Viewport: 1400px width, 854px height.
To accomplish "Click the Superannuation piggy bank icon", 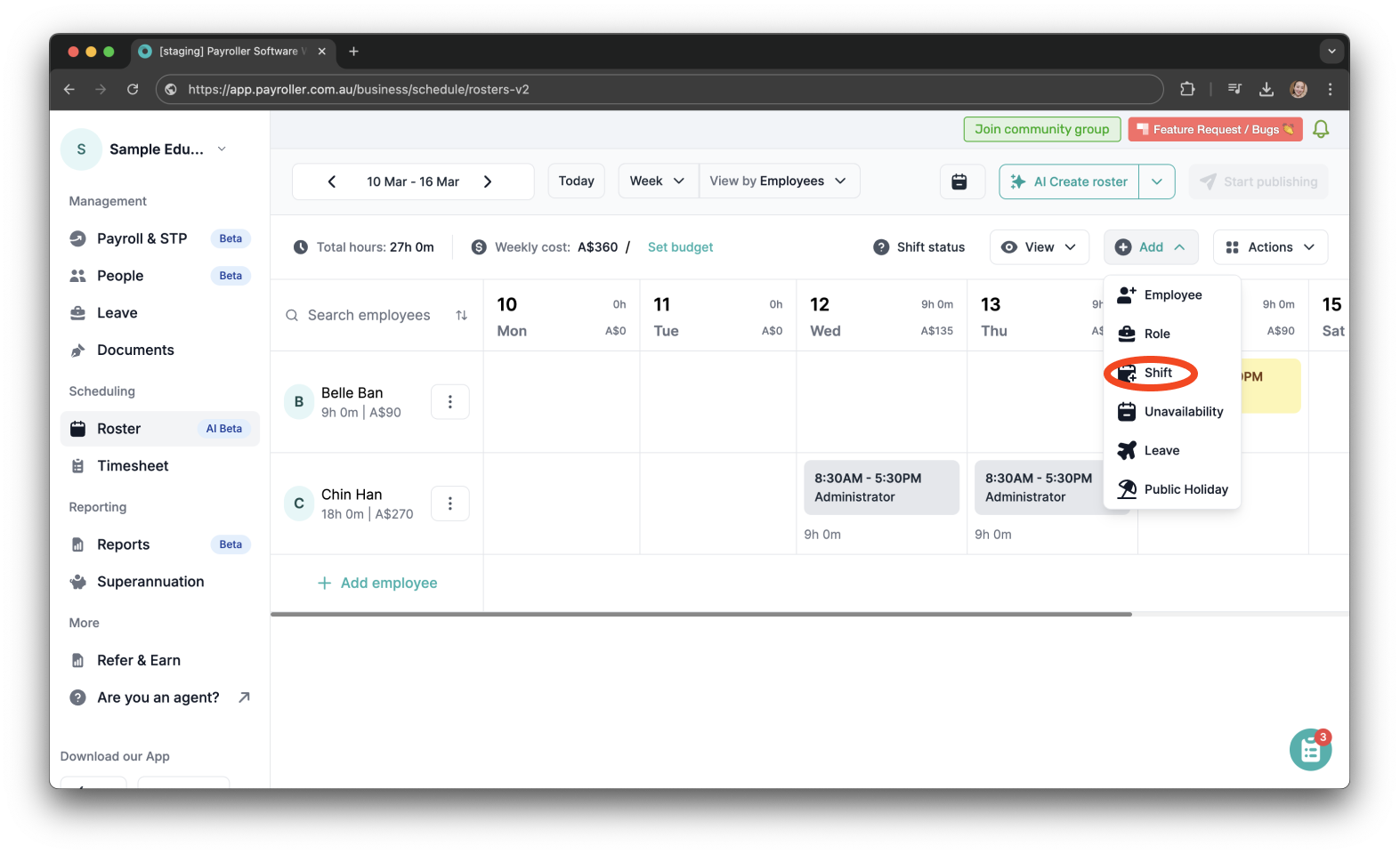I will tap(78, 582).
